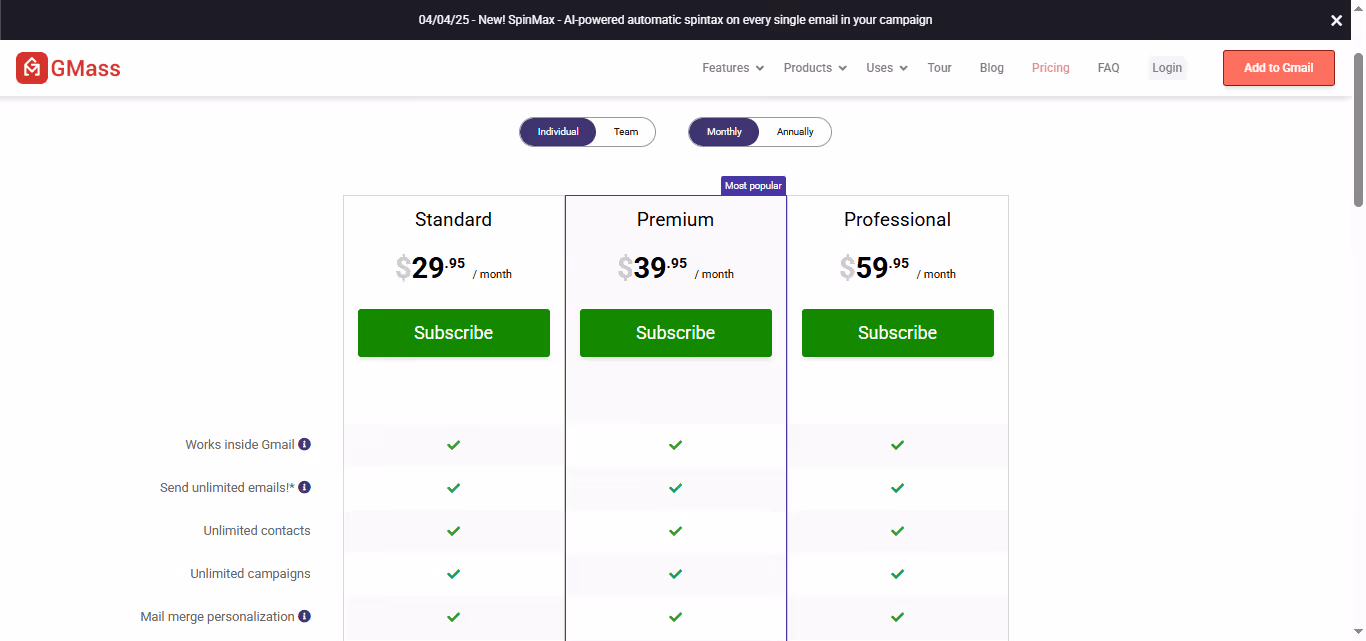Click the Professional plan heading
The height and width of the screenshot is (641, 1366).
[898, 220]
